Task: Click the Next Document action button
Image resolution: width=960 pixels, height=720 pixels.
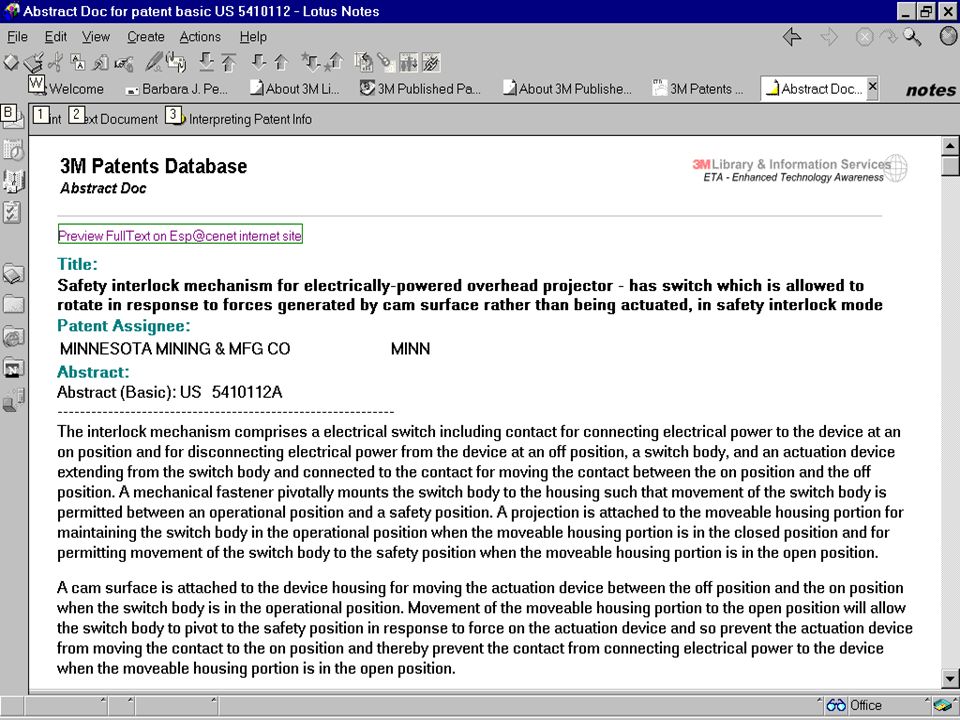Action: 115,119
